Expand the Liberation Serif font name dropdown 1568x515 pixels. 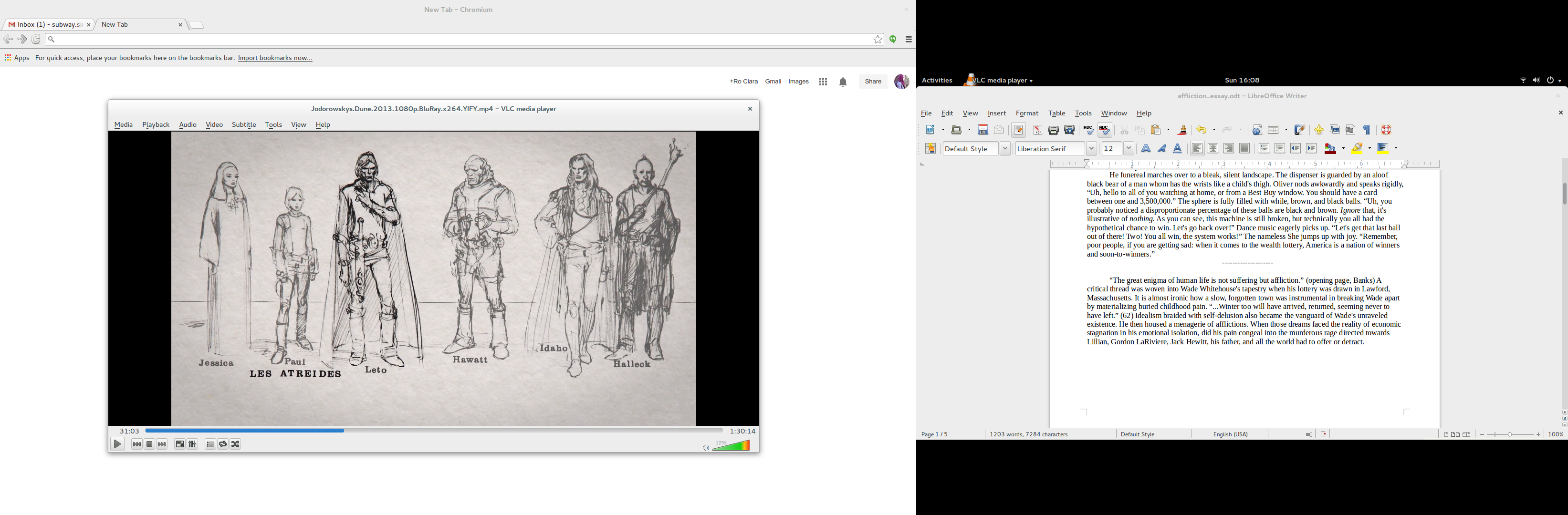click(x=1091, y=149)
